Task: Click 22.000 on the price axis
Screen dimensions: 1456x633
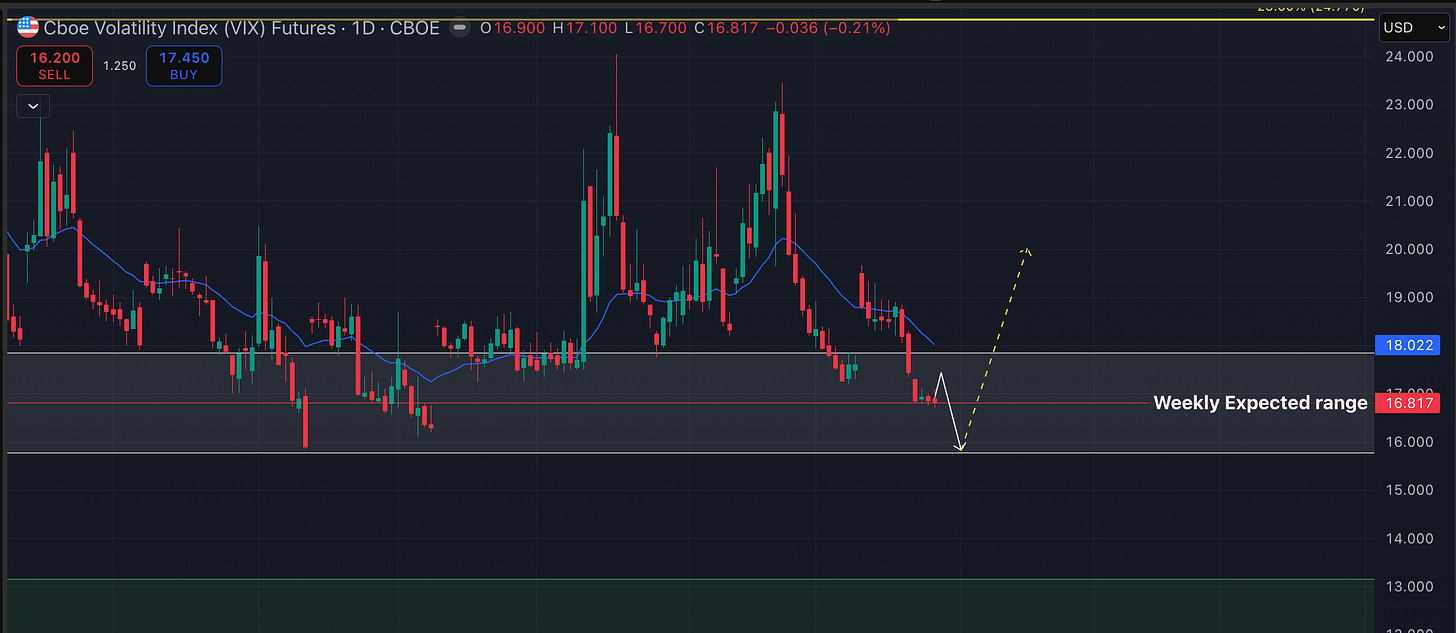Action: pos(1410,153)
